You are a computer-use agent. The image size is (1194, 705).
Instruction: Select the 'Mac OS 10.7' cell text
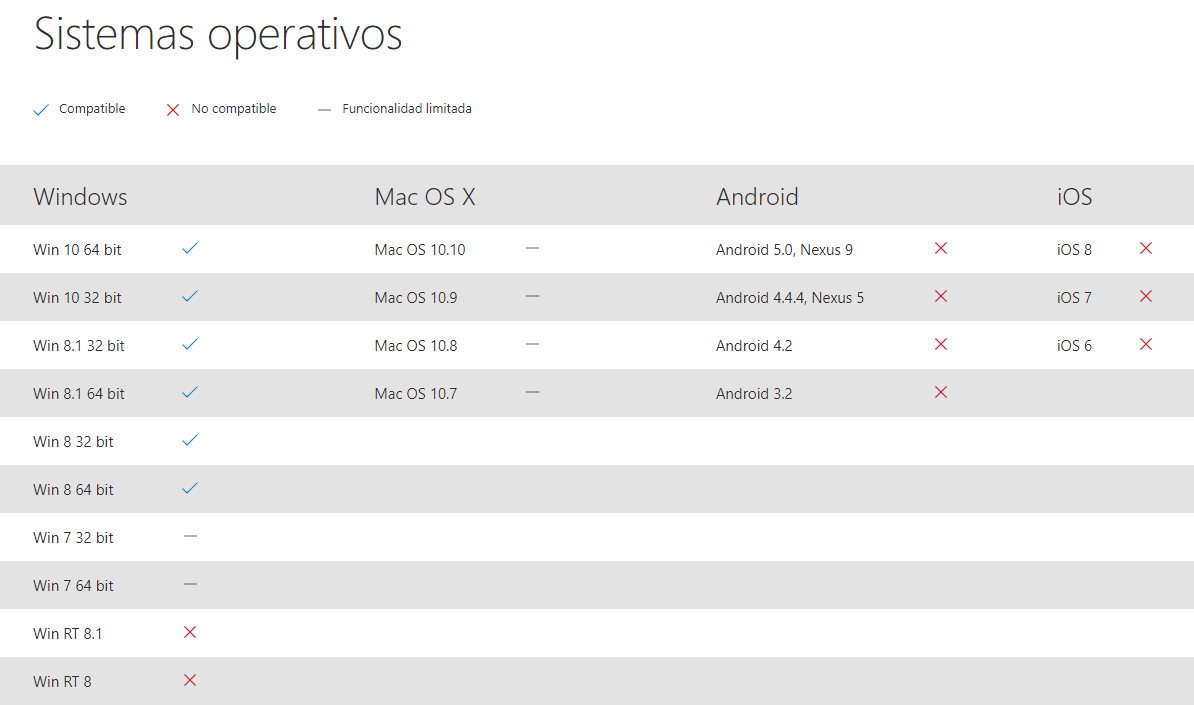[416, 394]
